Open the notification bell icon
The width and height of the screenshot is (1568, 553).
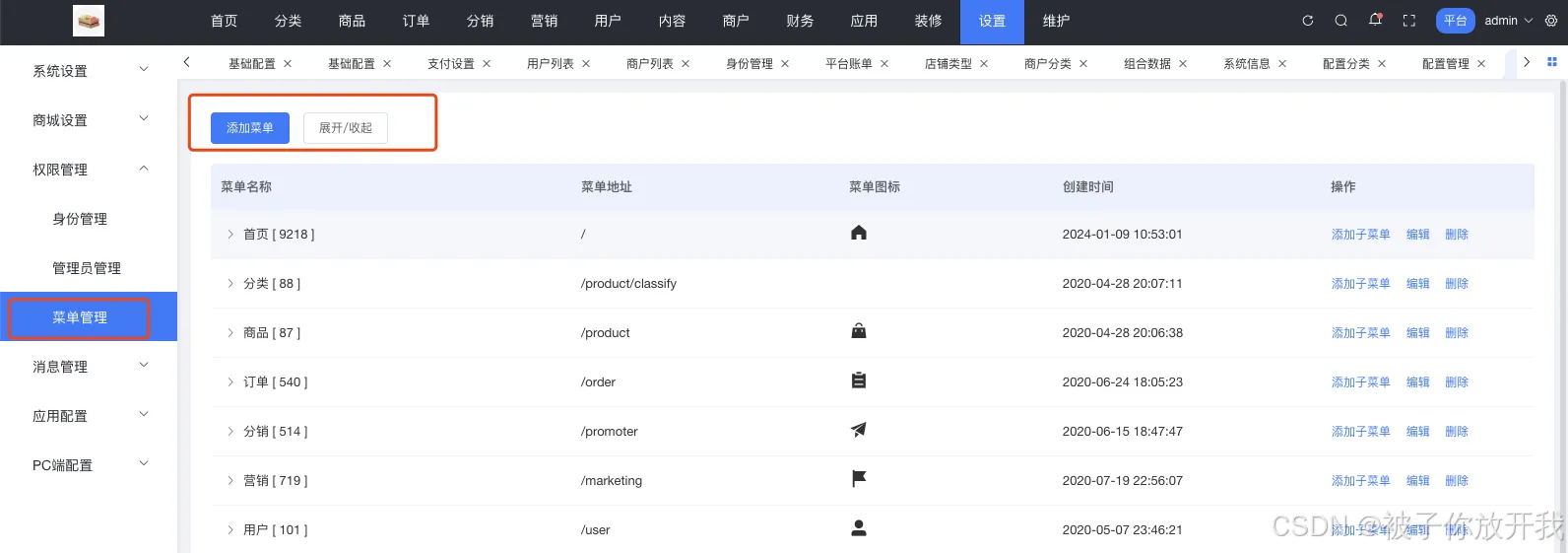coord(1375,20)
